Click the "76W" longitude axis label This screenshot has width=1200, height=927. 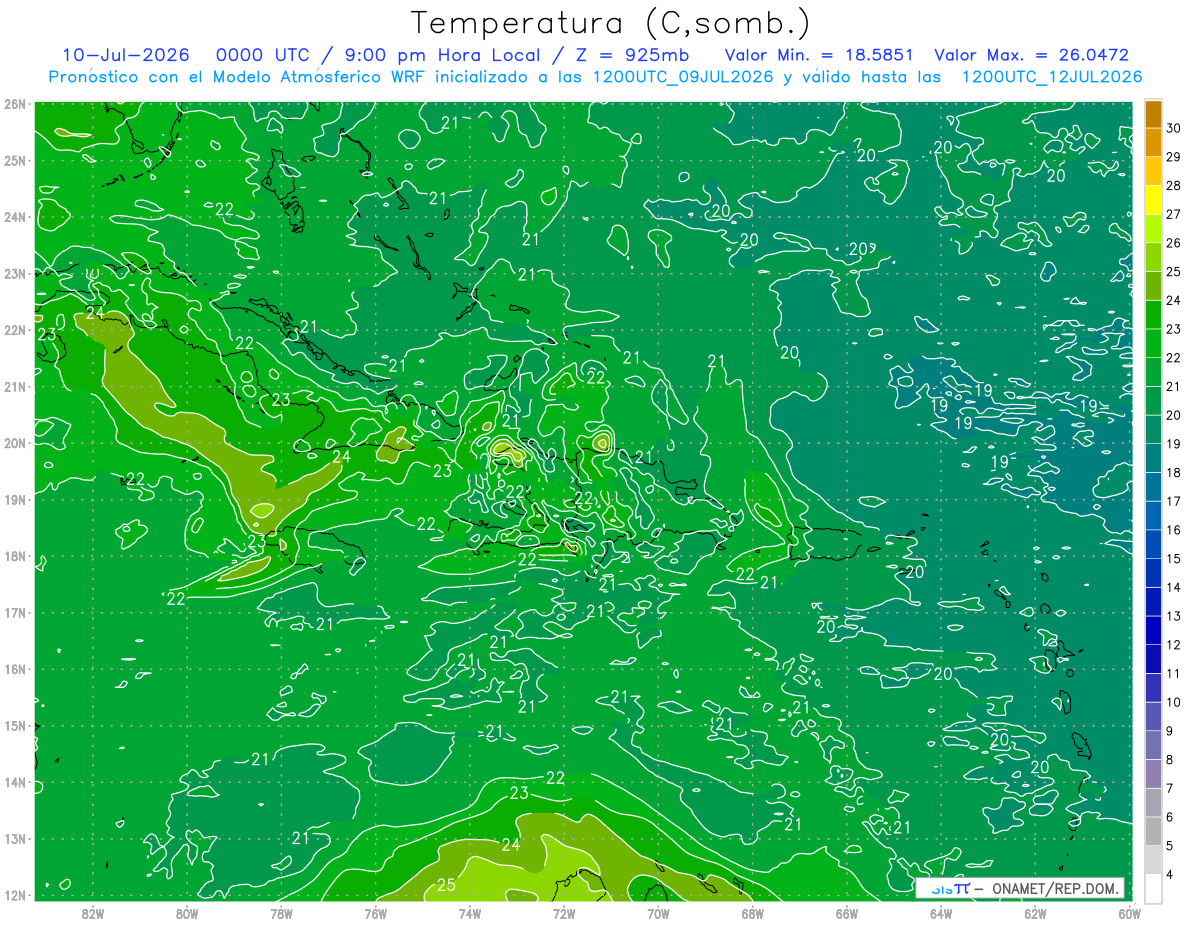click(x=375, y=914)
